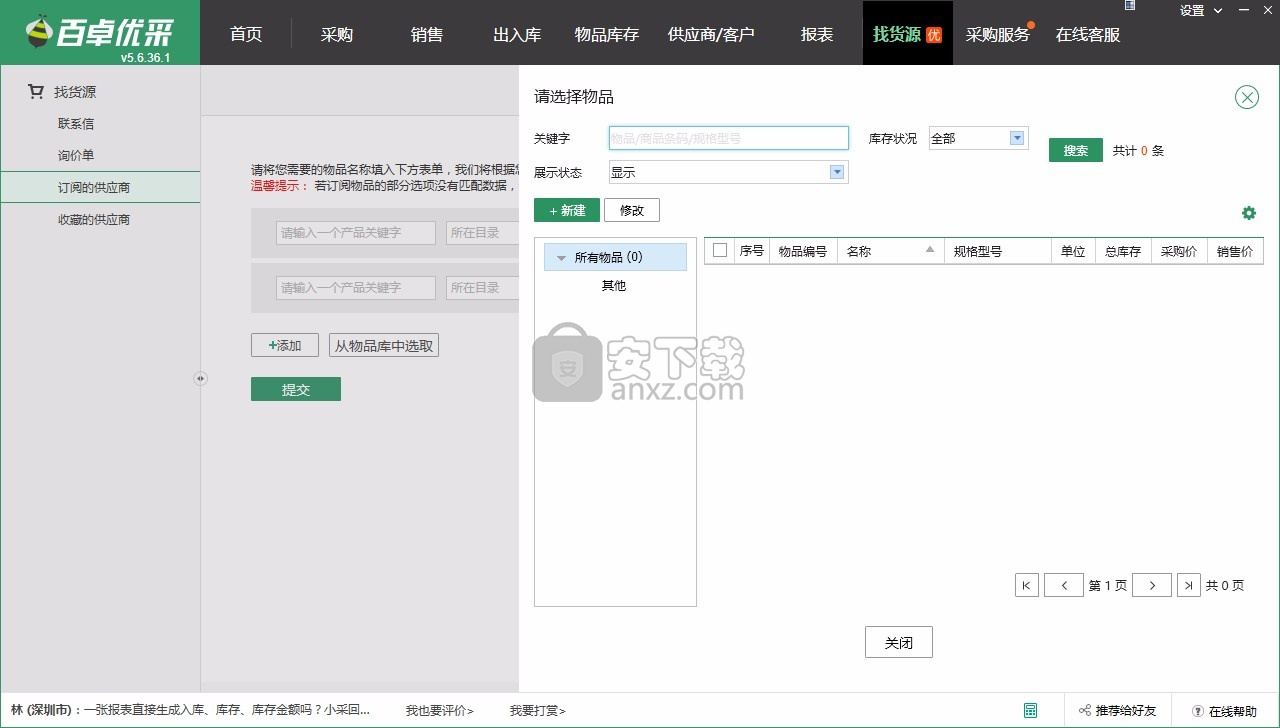Click the 从物品库中选取 button
Image resolution: width=1280 pixels, height=728 pixels.
coord(384,345)
